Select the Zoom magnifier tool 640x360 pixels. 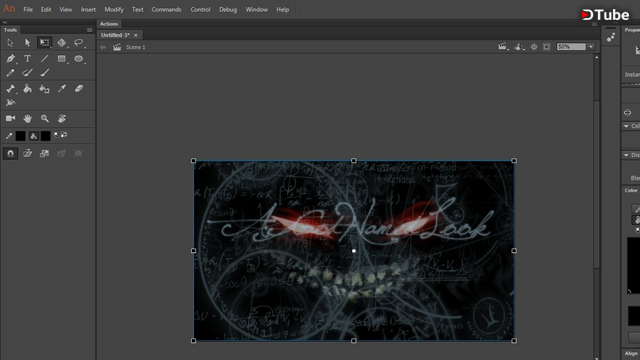(x=44, y=119)
